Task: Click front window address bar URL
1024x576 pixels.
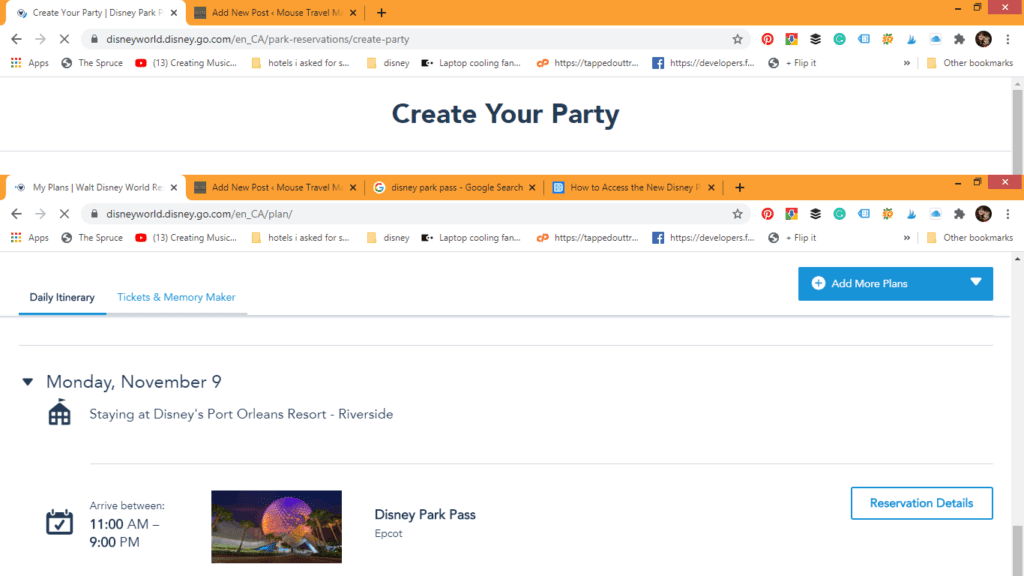Action: coord(199,214)
